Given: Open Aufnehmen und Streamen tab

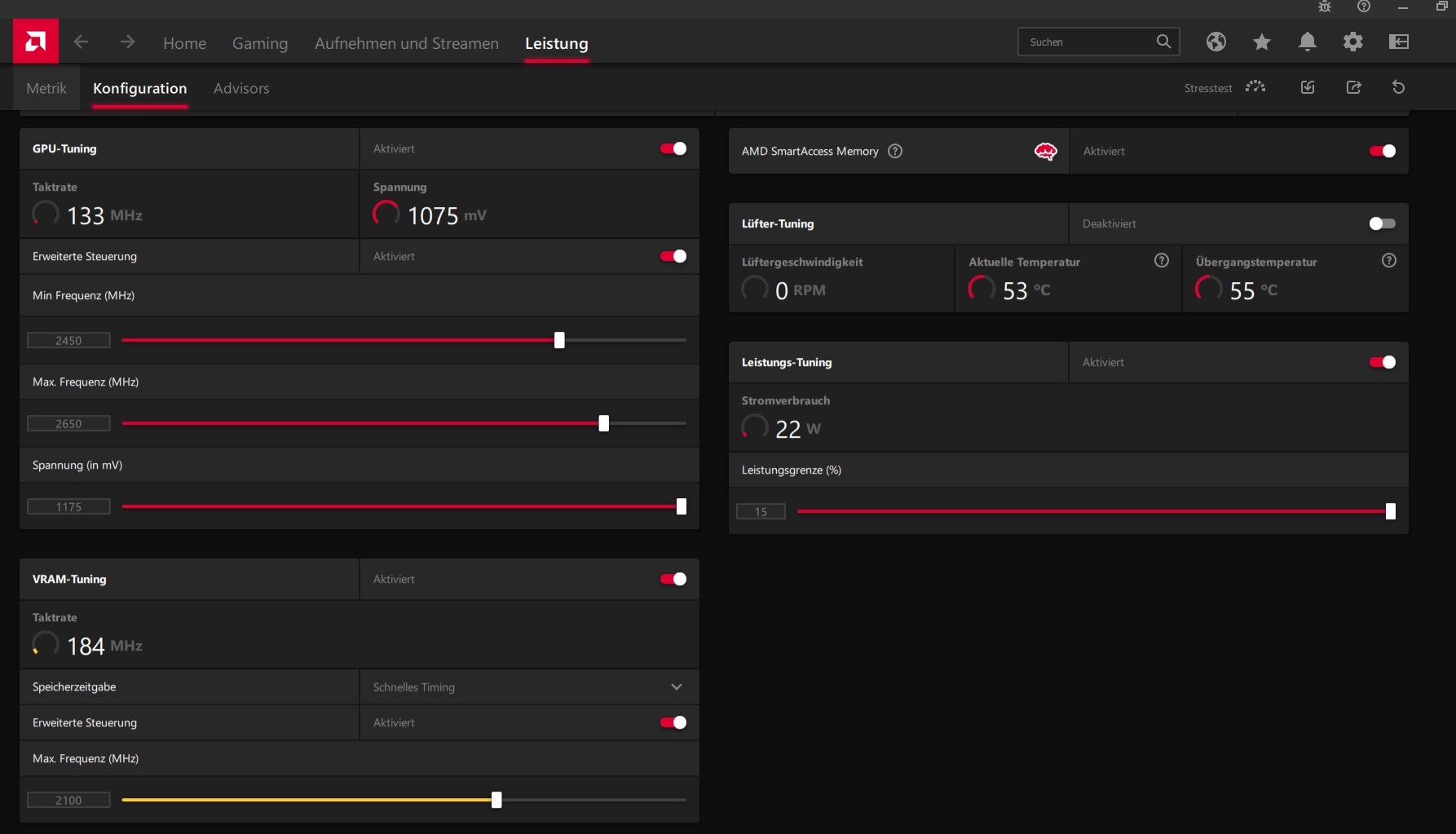Looking at the screenshot, I should coord(407,43).
